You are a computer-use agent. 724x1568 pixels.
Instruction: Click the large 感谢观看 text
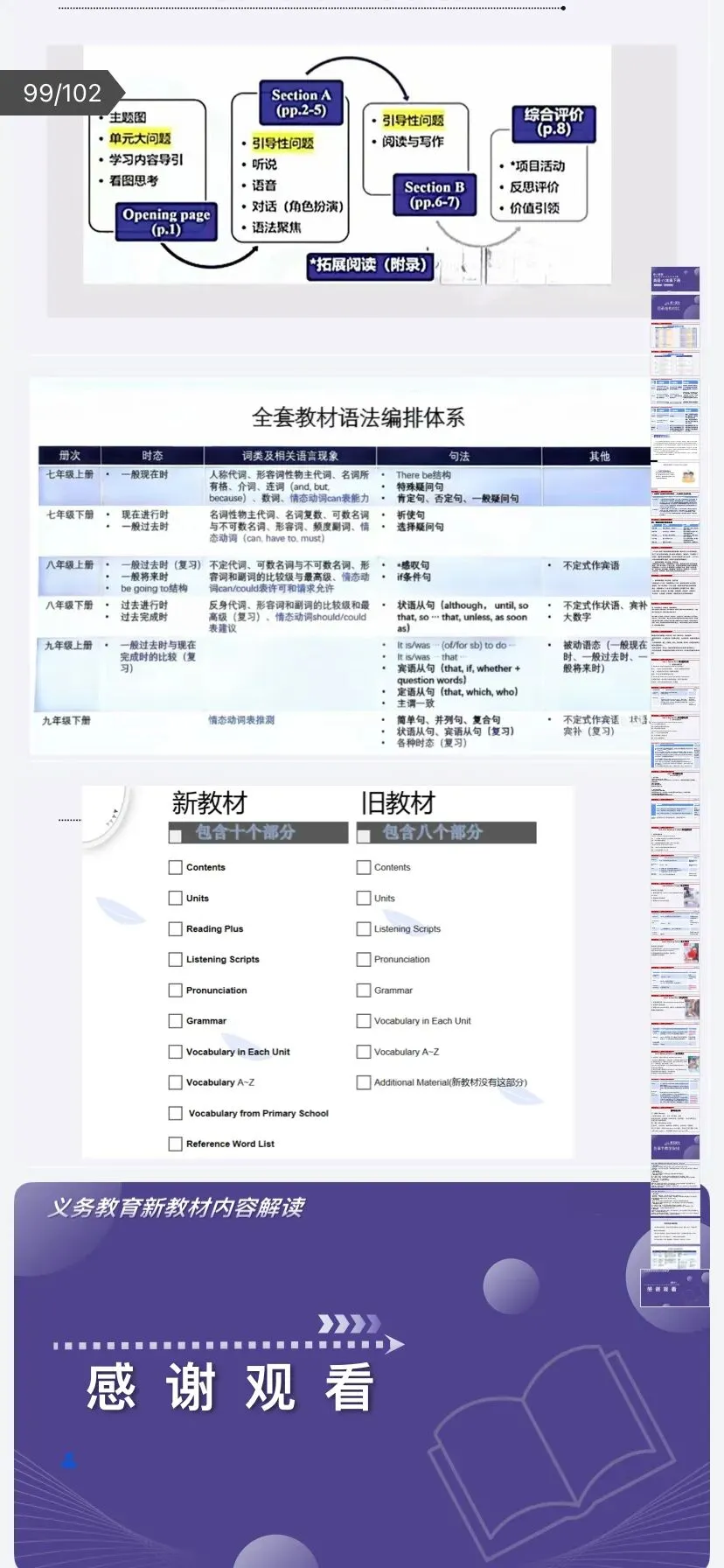(230, 1387)
